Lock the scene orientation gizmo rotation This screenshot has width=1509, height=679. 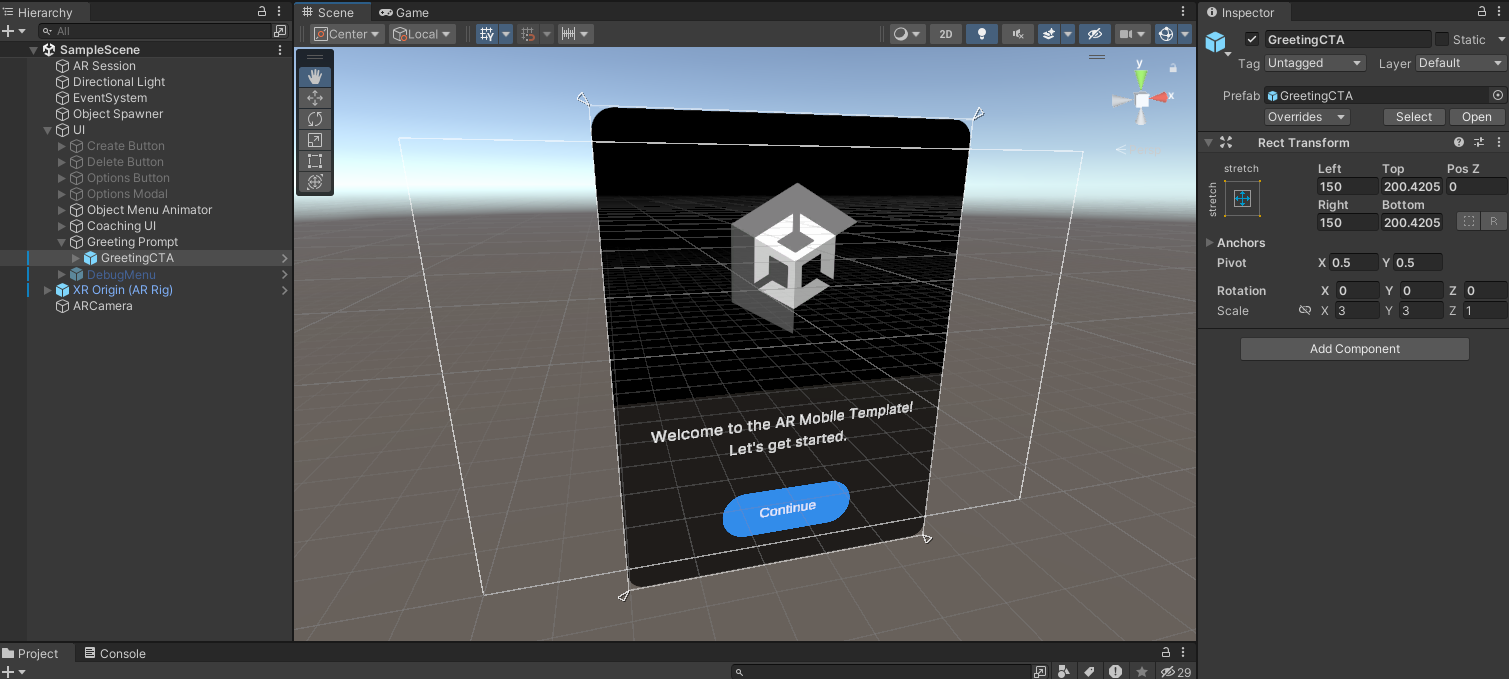[1174, 68]
